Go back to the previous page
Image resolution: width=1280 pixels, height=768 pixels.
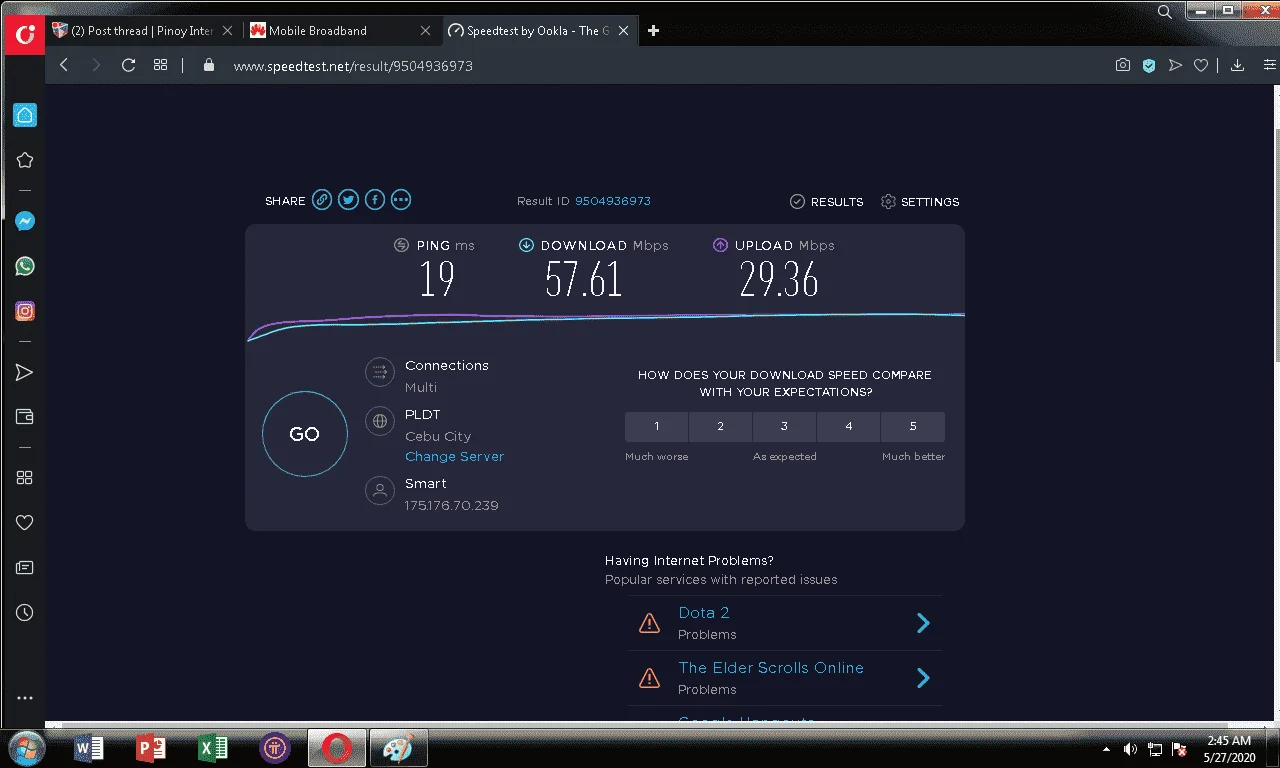pyautogui.click(x=64, y=65)
